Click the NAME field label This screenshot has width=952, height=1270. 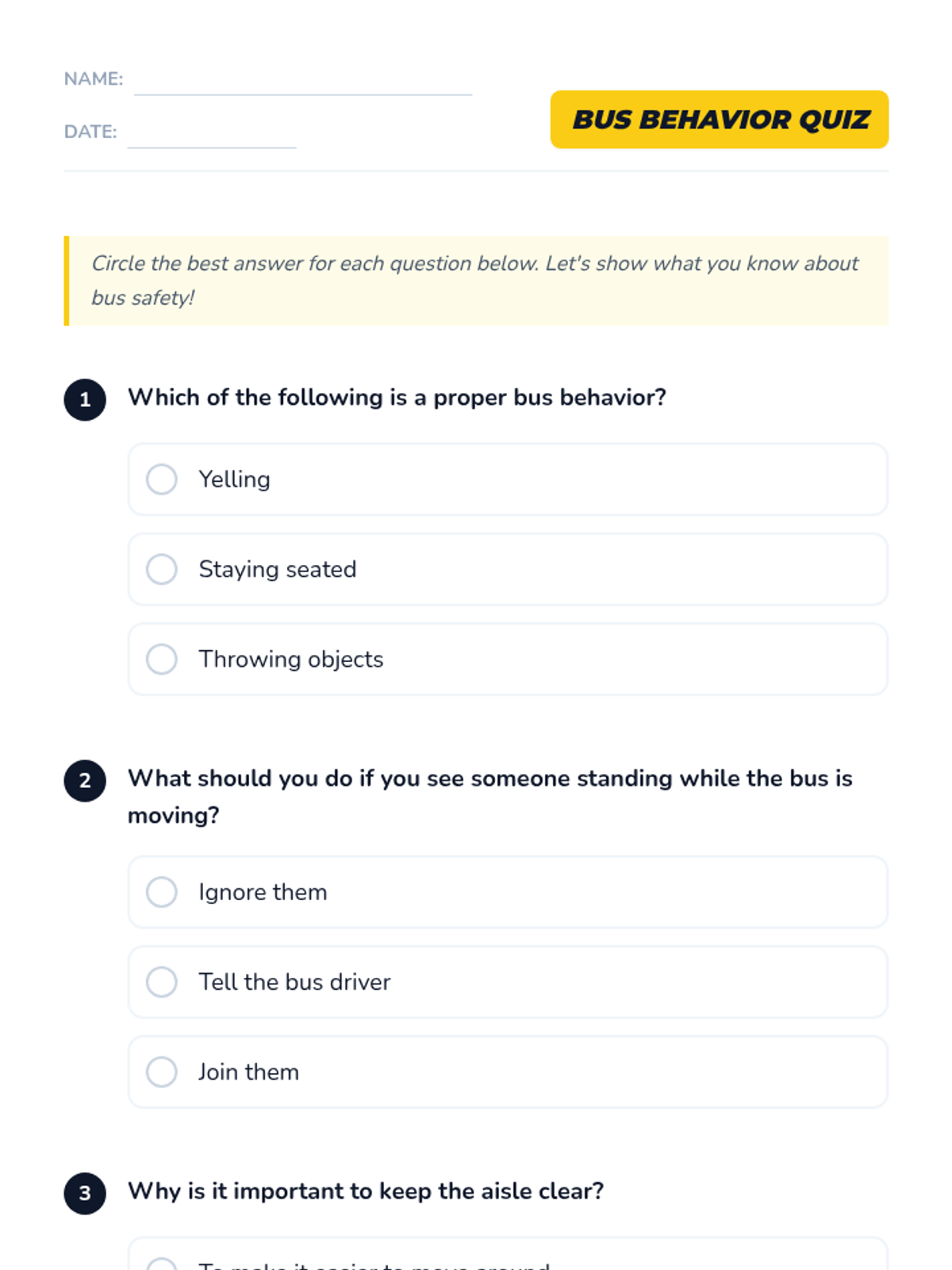click(x=94, y=79)
